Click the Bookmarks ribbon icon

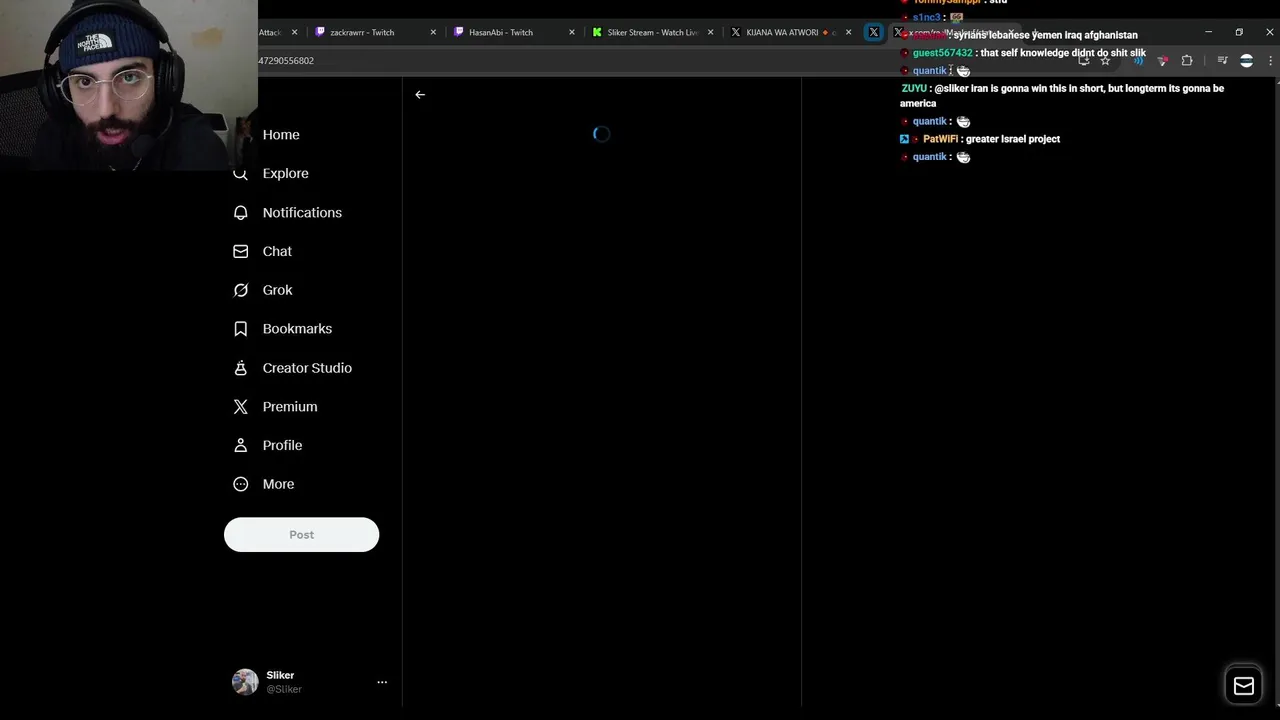point(241,329)
